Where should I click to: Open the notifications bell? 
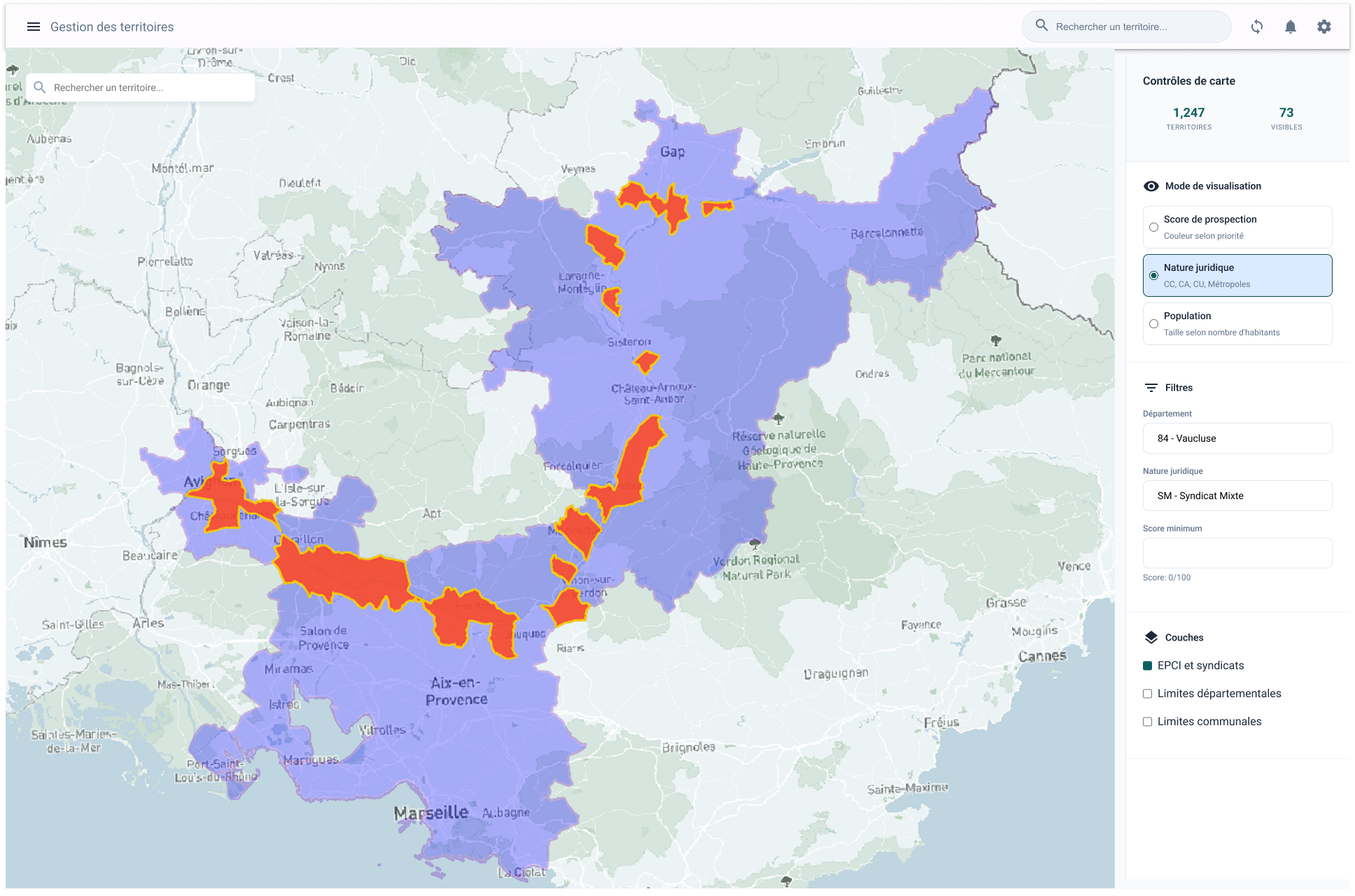[1291, 27]
